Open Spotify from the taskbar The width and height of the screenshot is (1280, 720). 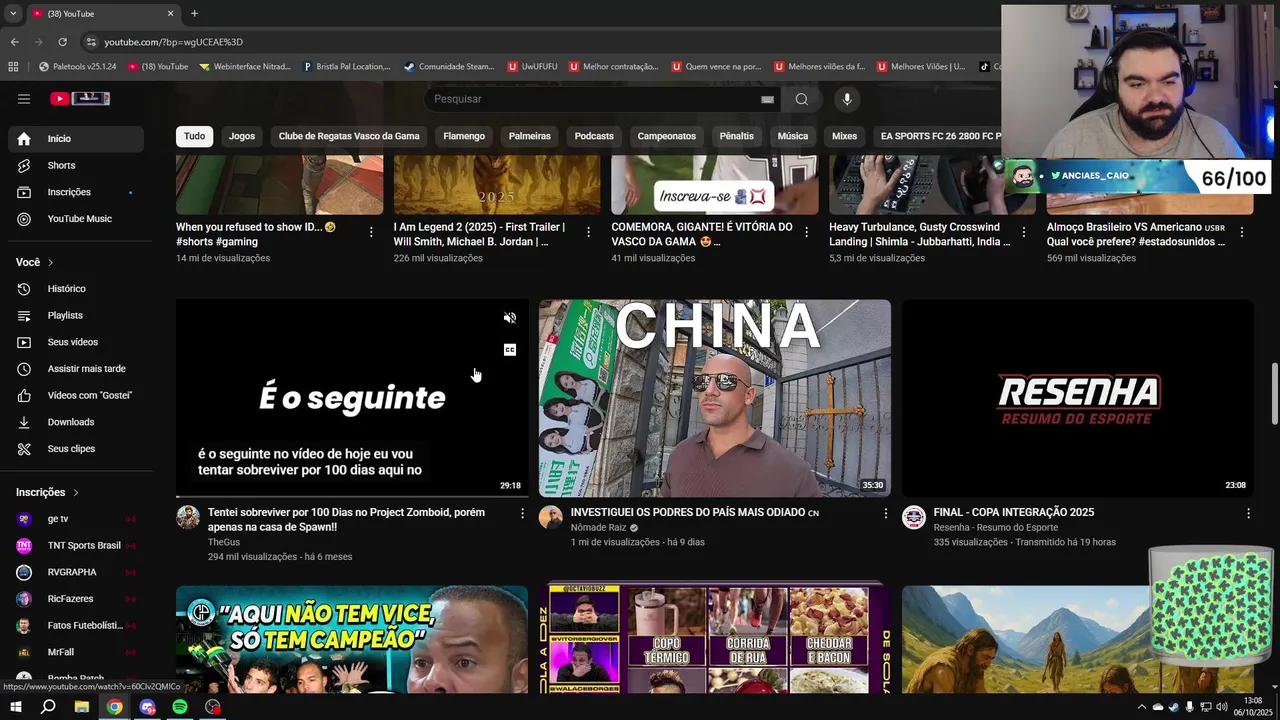[180, 707]
